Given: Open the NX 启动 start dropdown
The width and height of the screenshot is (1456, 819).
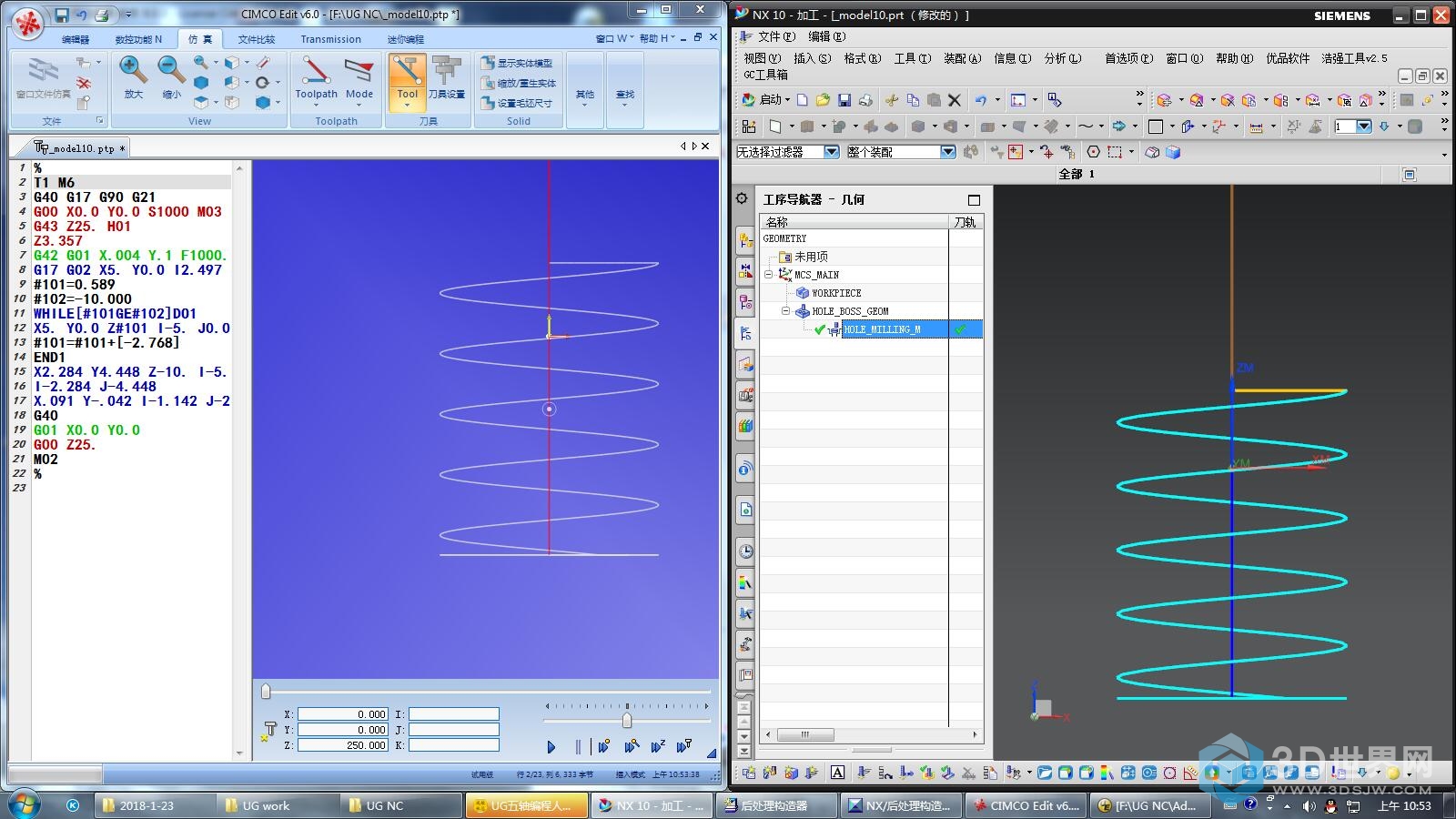Looking at the screenshot, I should coord(766,100).
